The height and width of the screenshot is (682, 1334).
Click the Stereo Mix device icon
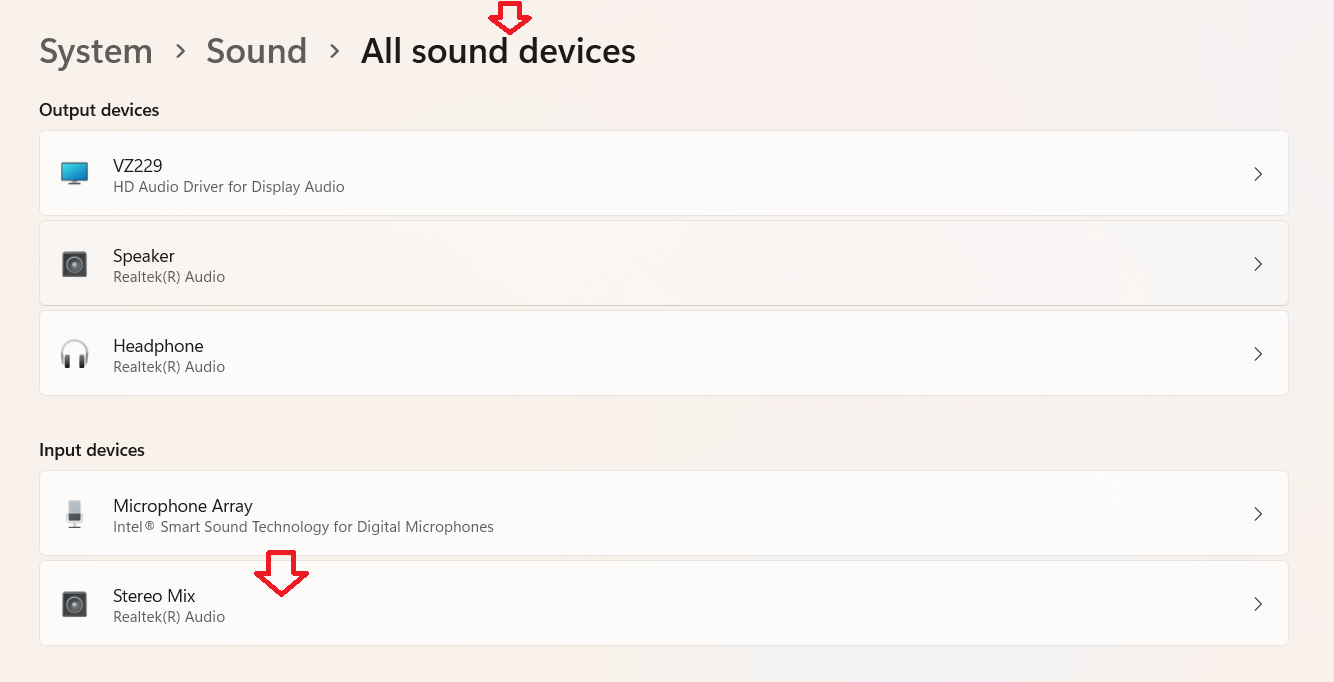75,604
